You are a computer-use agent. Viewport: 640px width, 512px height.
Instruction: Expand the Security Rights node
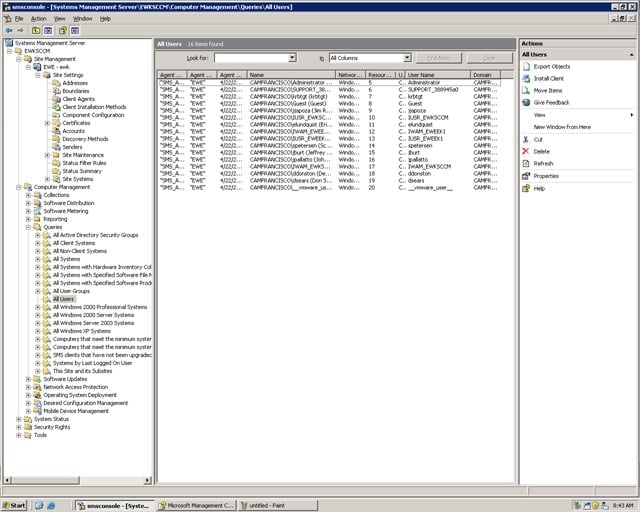[19, 427]
